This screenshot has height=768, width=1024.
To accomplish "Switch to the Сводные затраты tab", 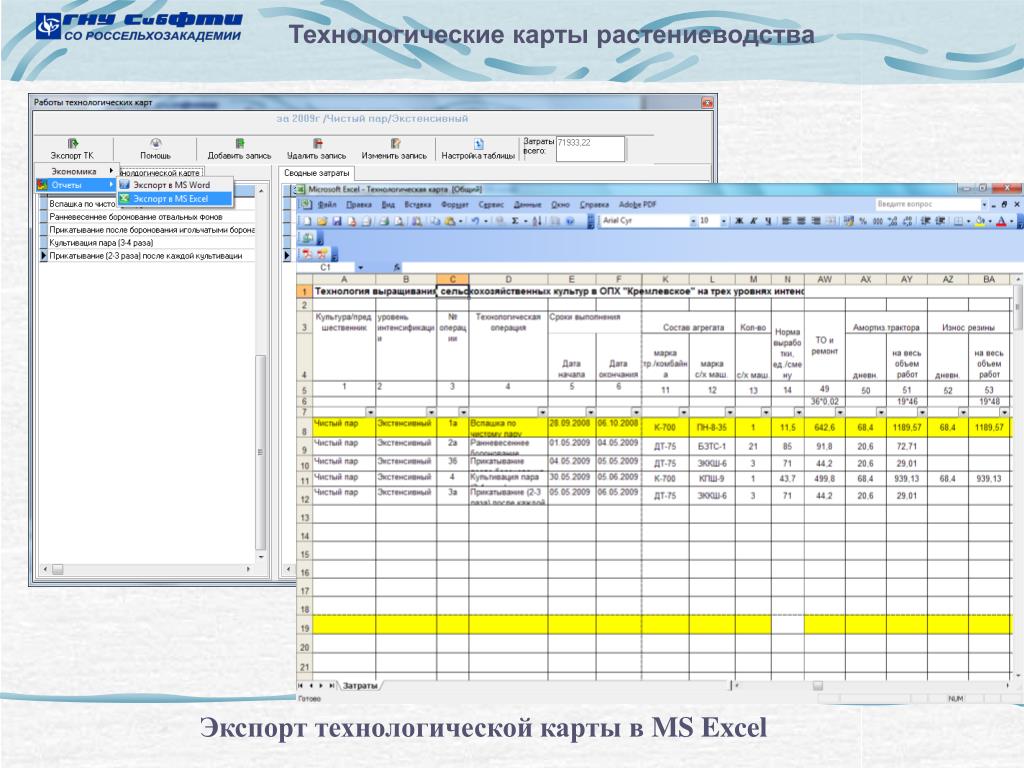I will (x=317, y=173).
